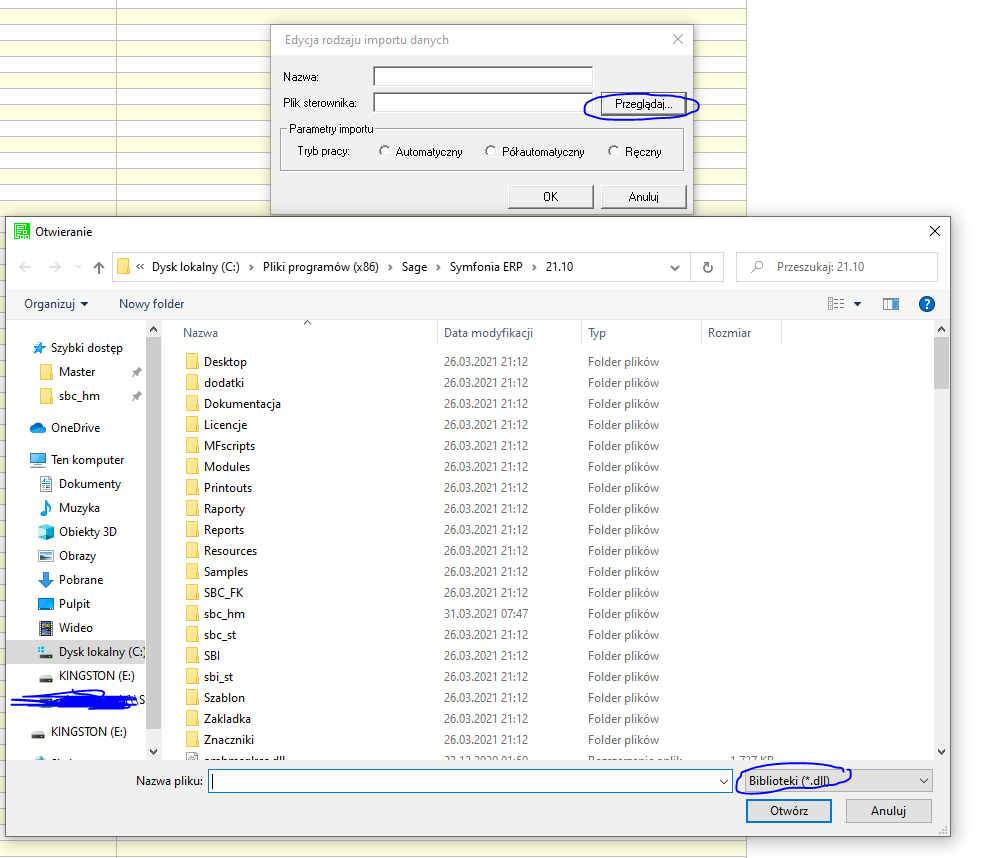Click the Up one level arrow icon
This screenshot has width=981, height=858.
[x=99, y=267]
